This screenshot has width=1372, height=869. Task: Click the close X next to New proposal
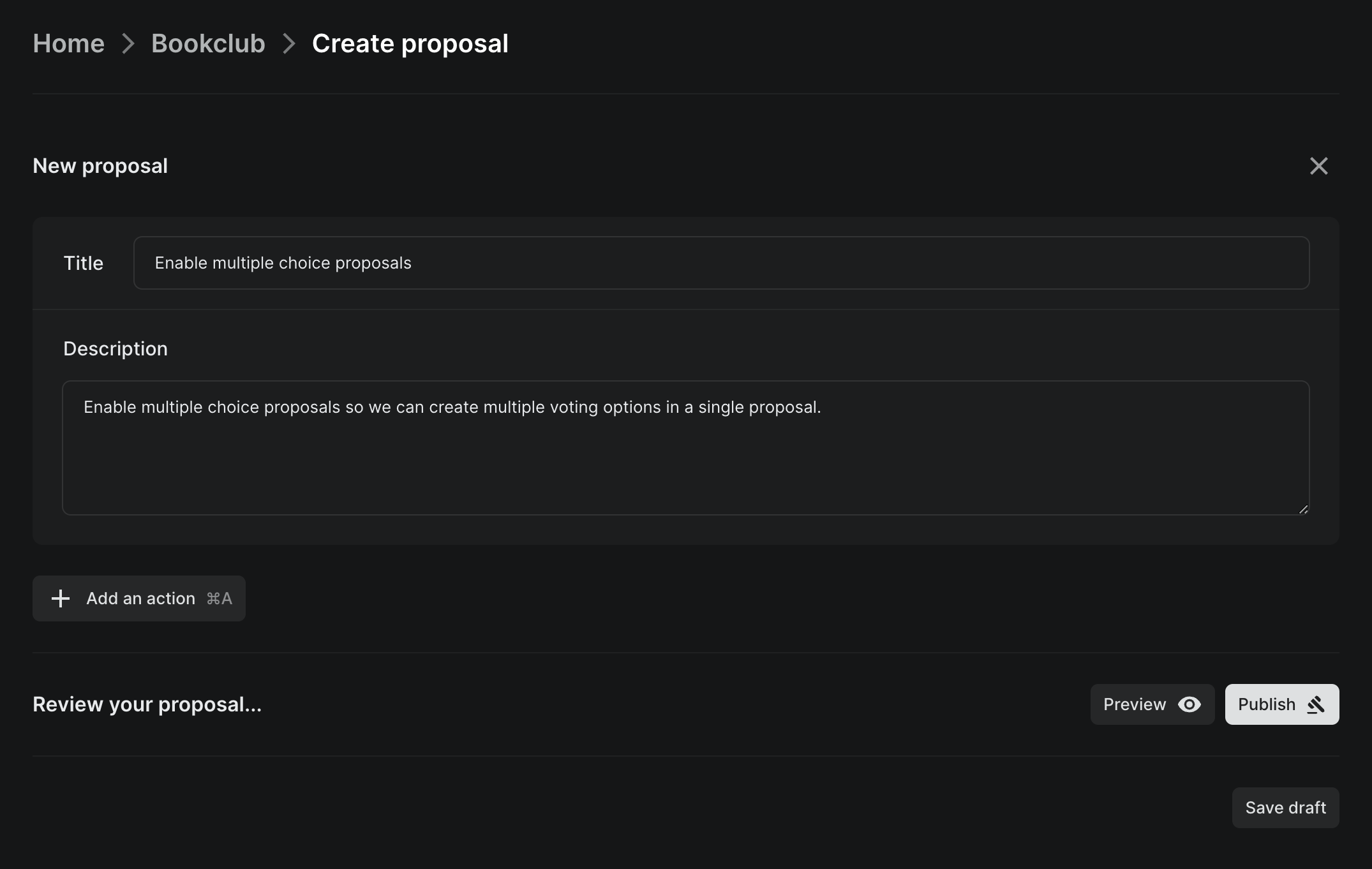pos(1318,166)
